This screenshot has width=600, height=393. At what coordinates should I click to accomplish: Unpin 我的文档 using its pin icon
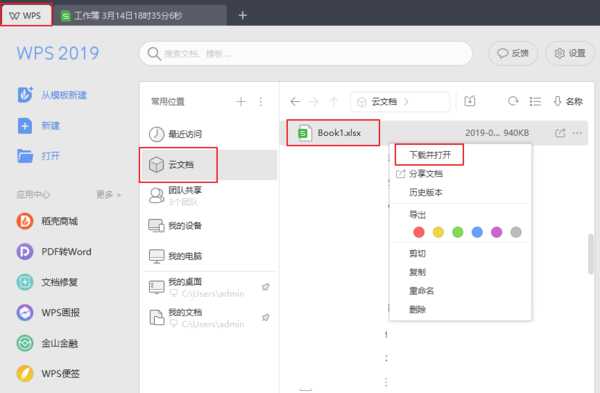266,318
